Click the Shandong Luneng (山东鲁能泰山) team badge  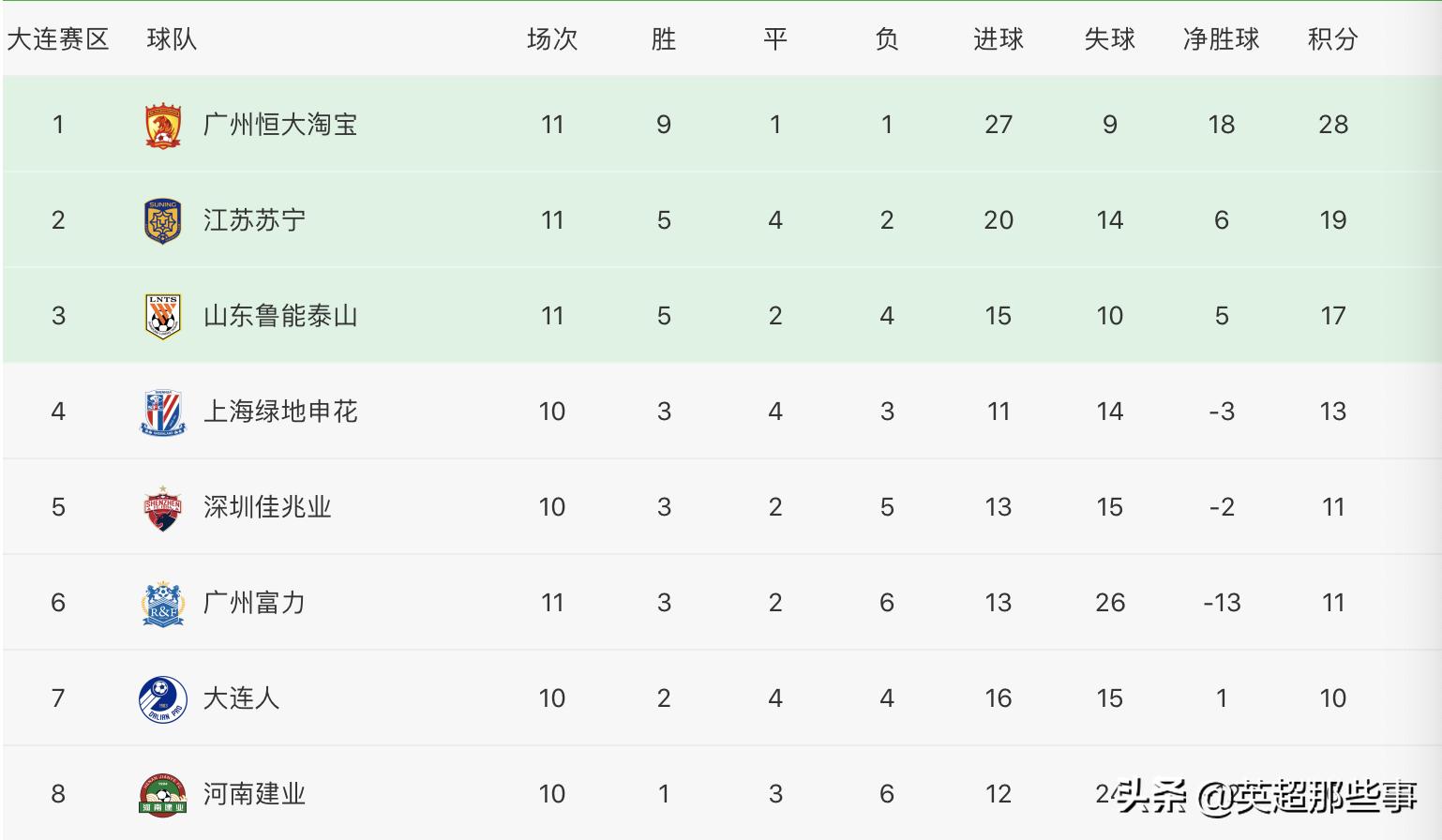click(163, 317)
